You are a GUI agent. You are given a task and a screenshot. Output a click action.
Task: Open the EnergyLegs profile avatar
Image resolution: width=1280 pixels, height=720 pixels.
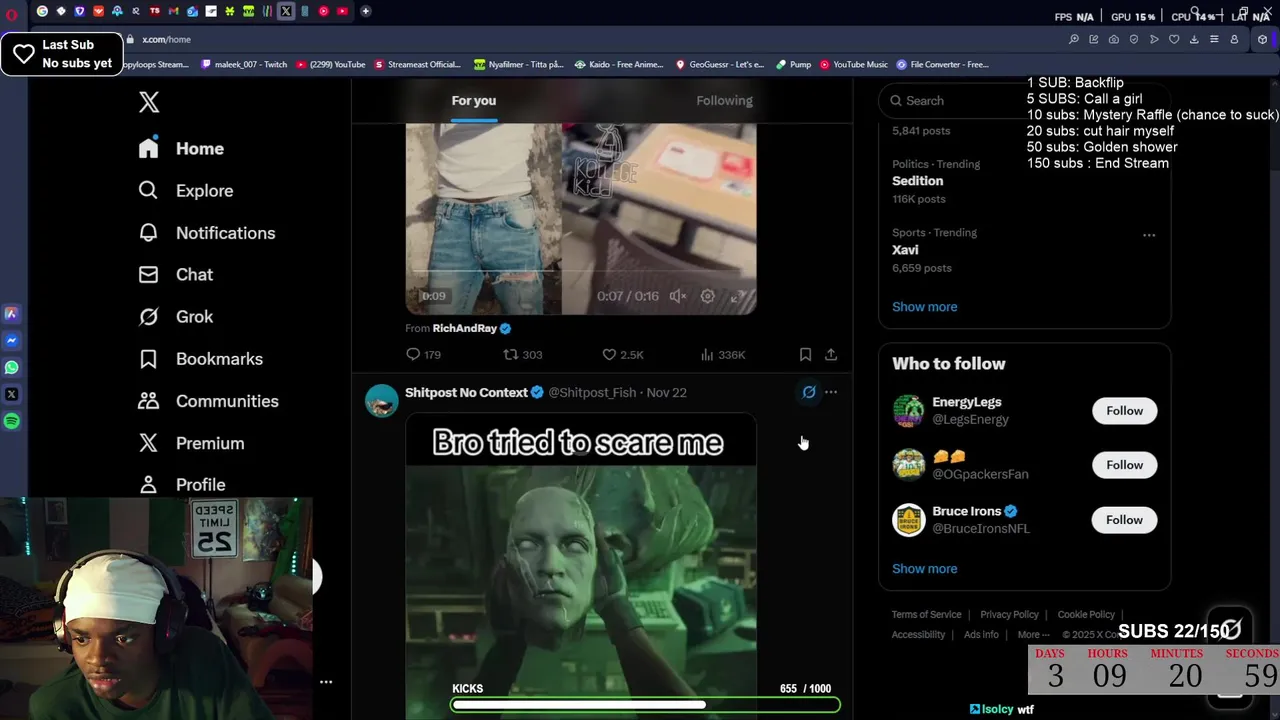[909, 411]
